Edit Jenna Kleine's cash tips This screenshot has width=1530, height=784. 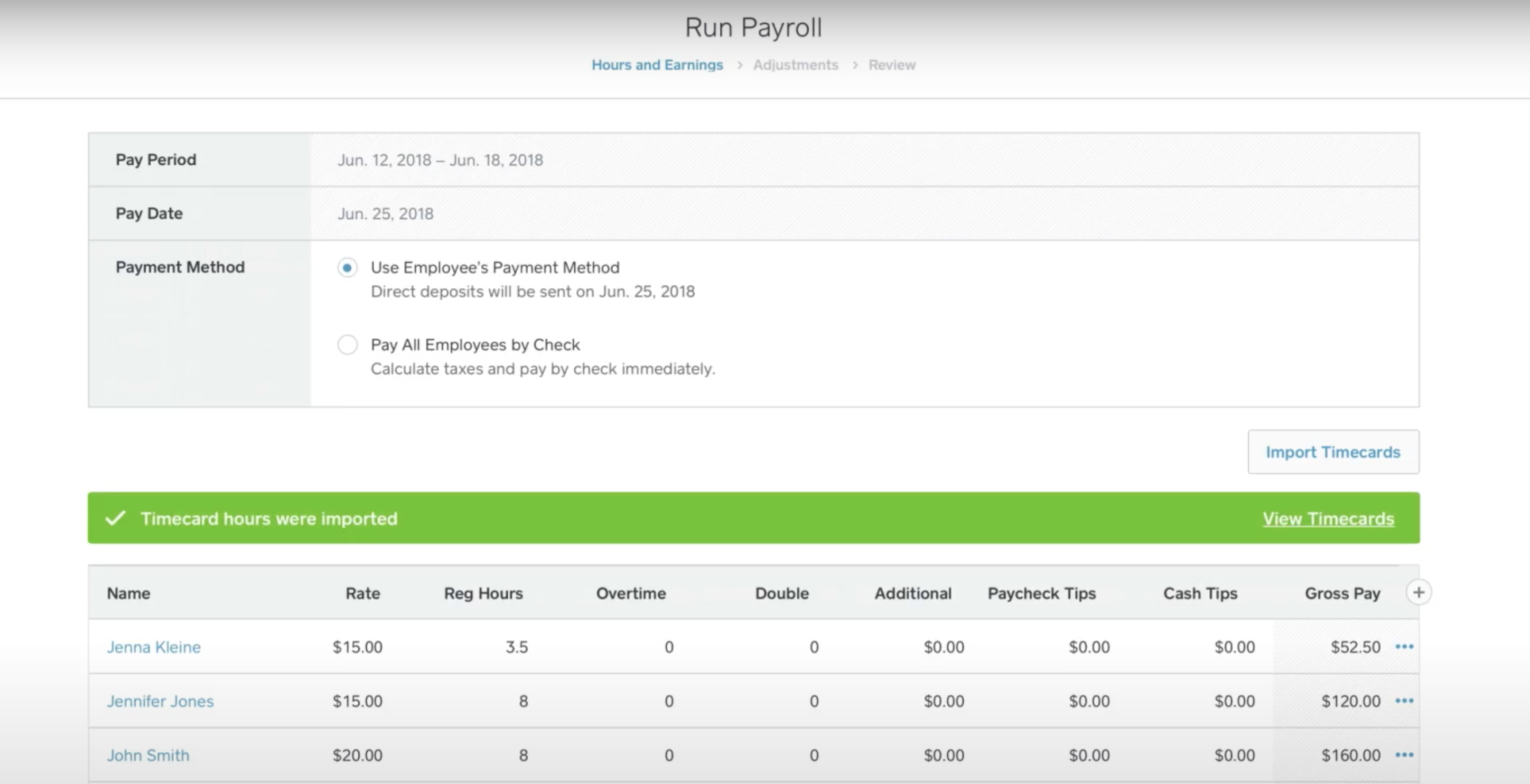1235,647
